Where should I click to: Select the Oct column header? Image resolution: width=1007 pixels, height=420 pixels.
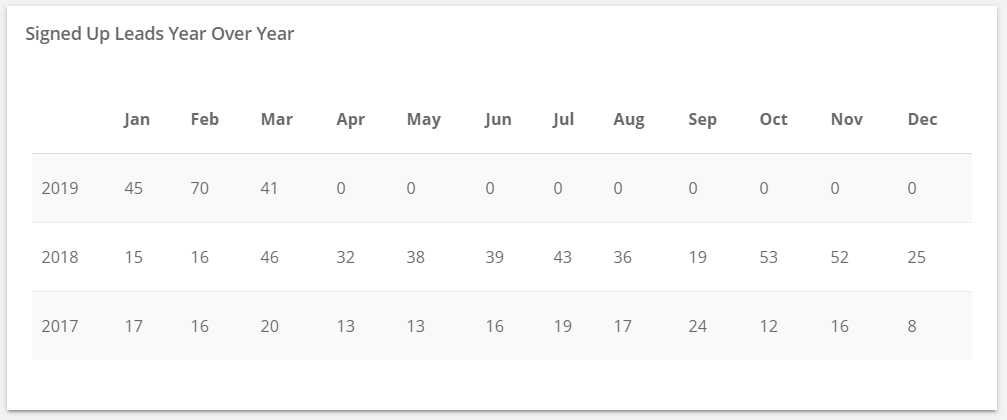pos(773,119)
